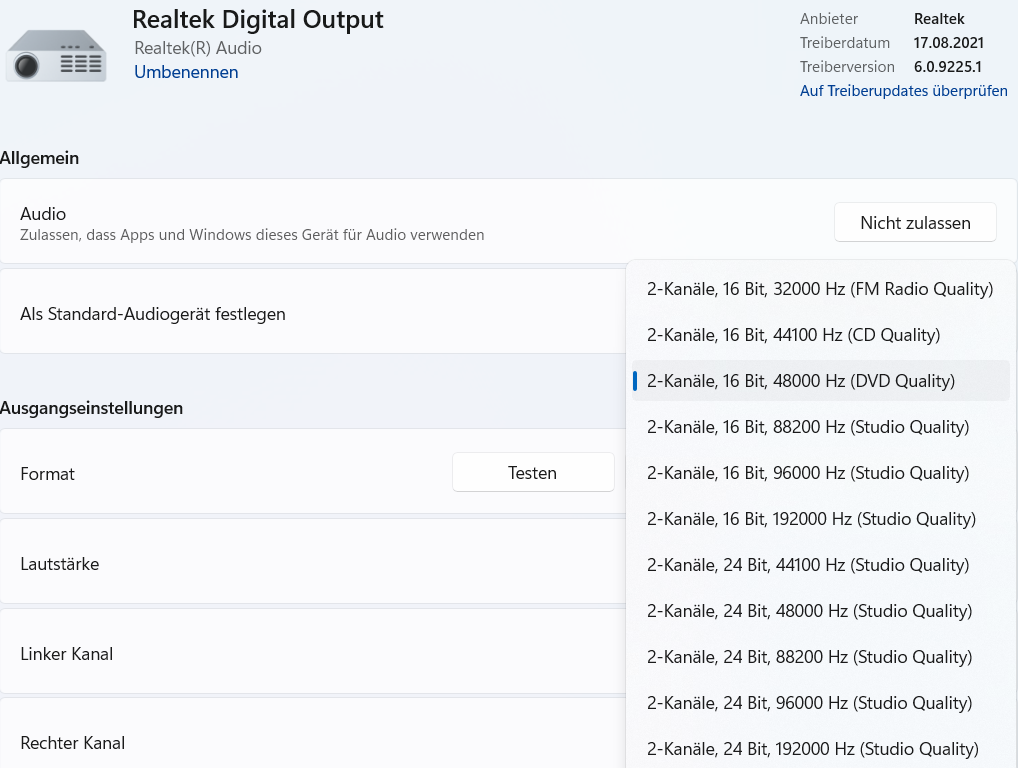1018x768 pixels.
Task: Click the Realtek Digital Output device icon
Action: click(x=56, y=55)
